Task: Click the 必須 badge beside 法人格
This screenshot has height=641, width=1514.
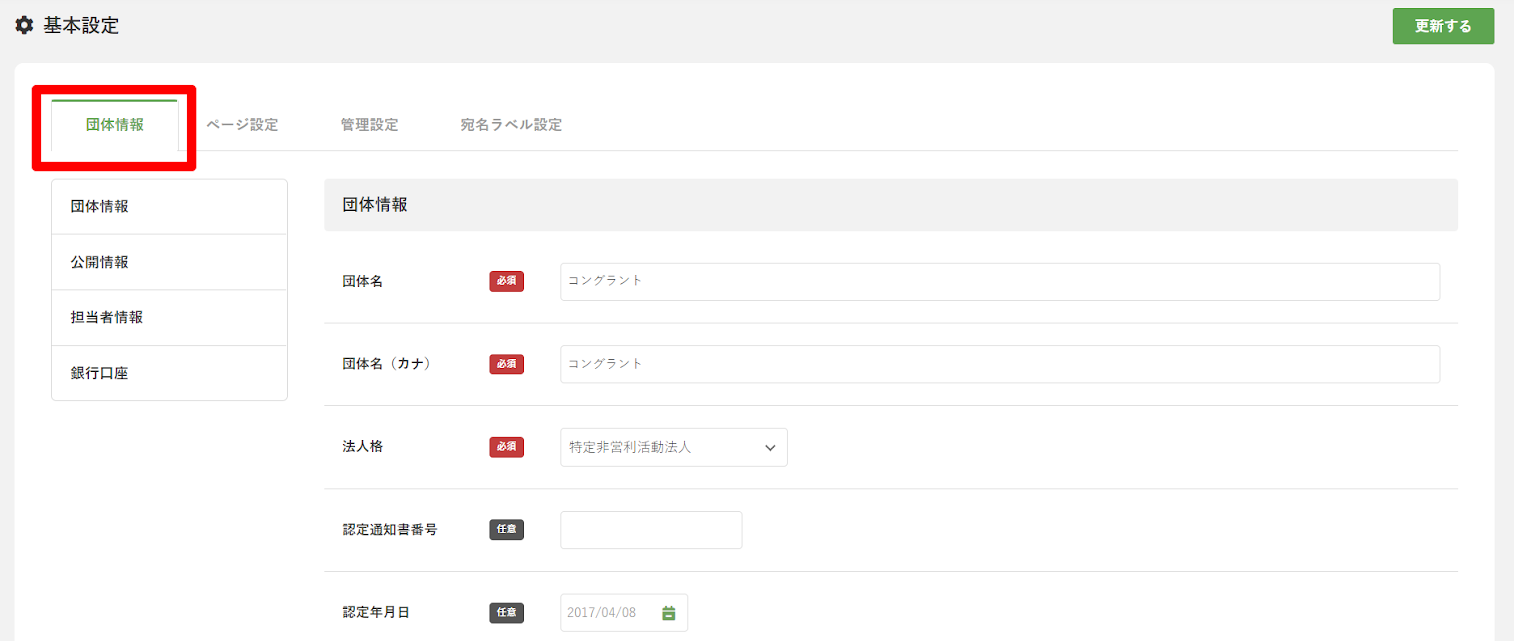Action: [507, 447]
